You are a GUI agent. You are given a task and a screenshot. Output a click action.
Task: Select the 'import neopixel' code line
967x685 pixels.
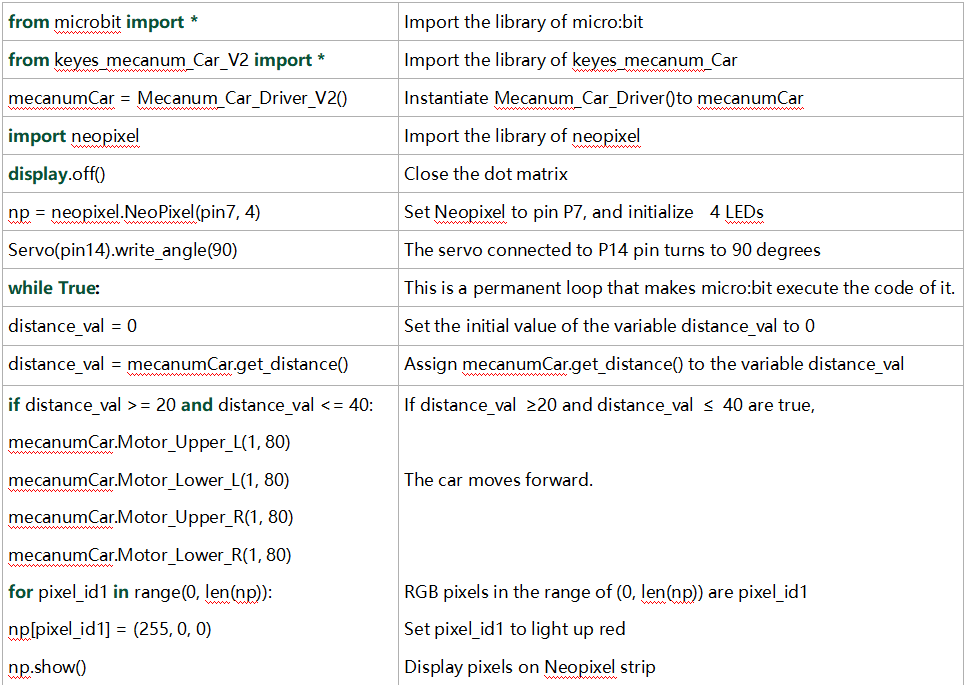73,136
